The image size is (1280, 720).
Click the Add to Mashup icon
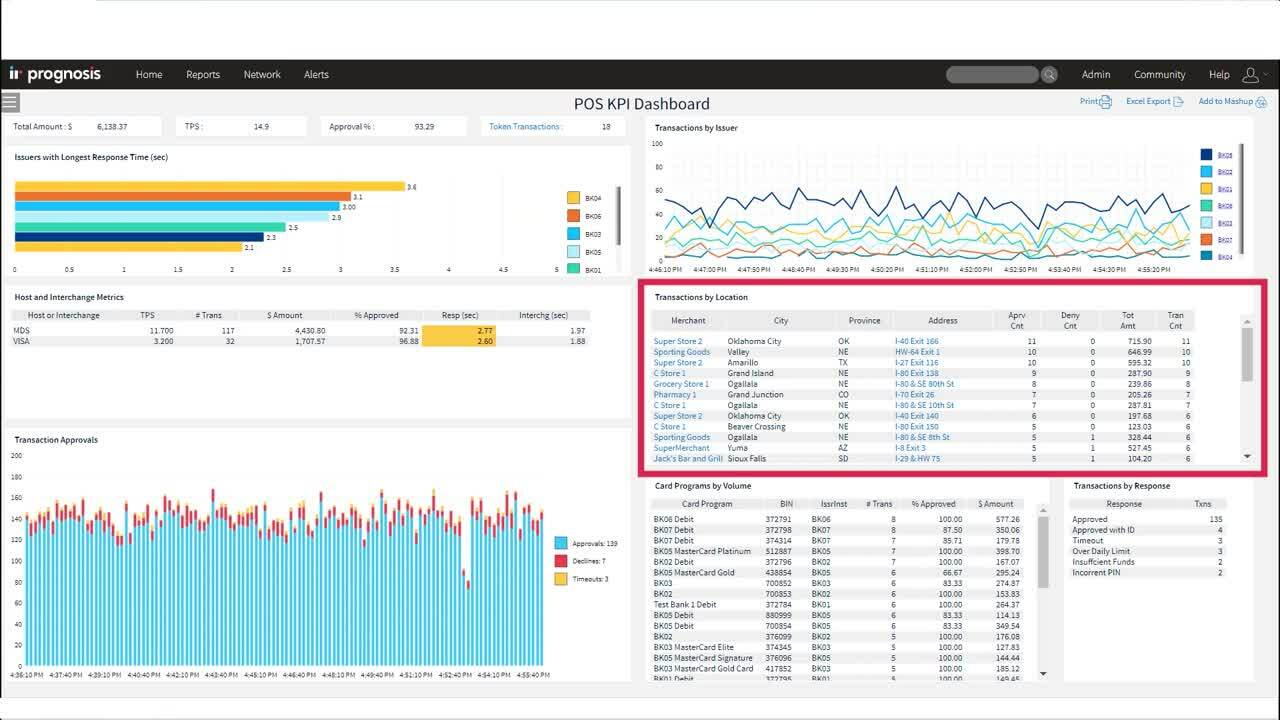click(1261, 102)
